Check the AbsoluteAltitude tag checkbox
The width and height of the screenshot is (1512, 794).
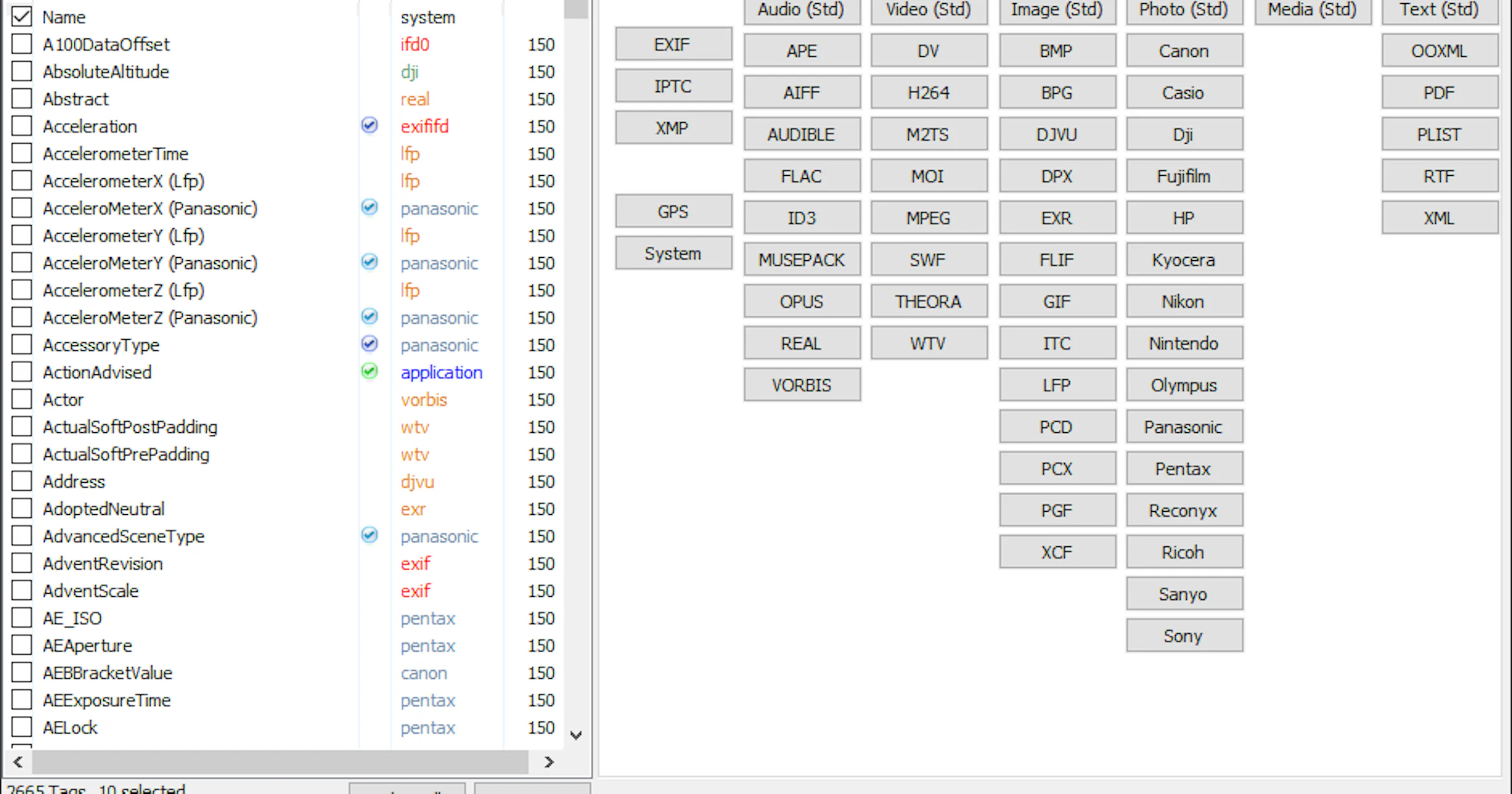[x=21, y=71]
